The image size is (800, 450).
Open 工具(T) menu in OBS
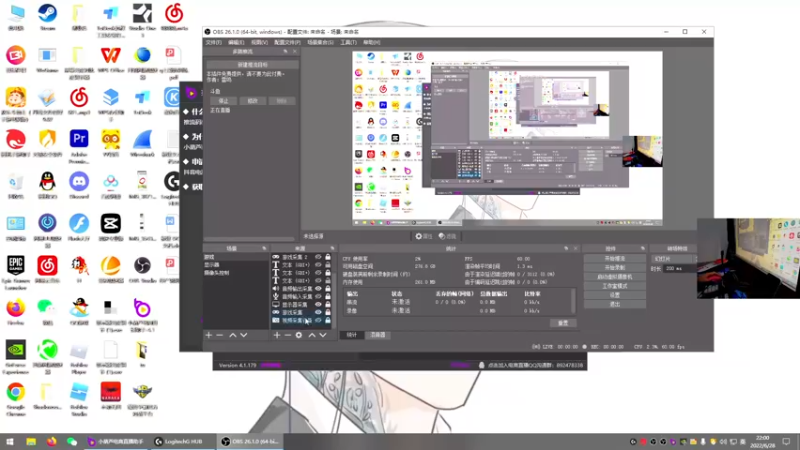[348, 42]
